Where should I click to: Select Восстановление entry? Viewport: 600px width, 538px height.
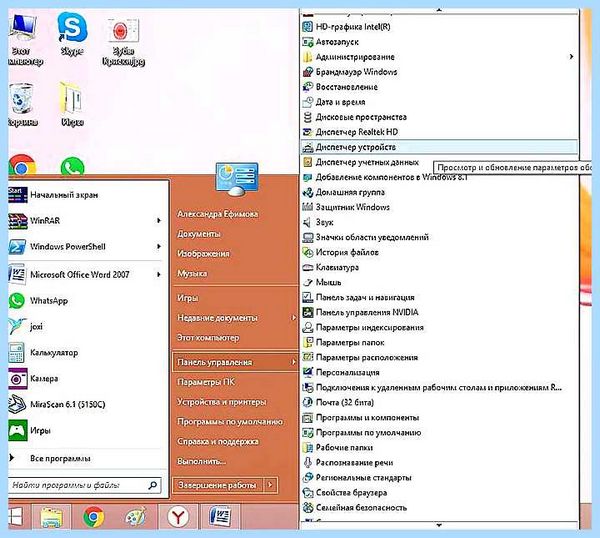point(347,87)
